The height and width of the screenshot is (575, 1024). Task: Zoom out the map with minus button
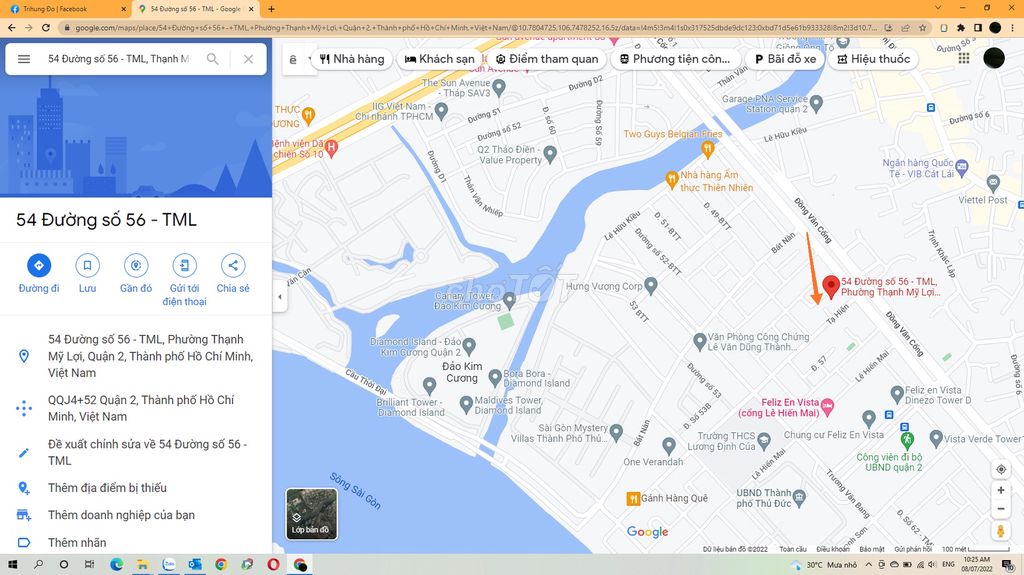(1000, 509)
